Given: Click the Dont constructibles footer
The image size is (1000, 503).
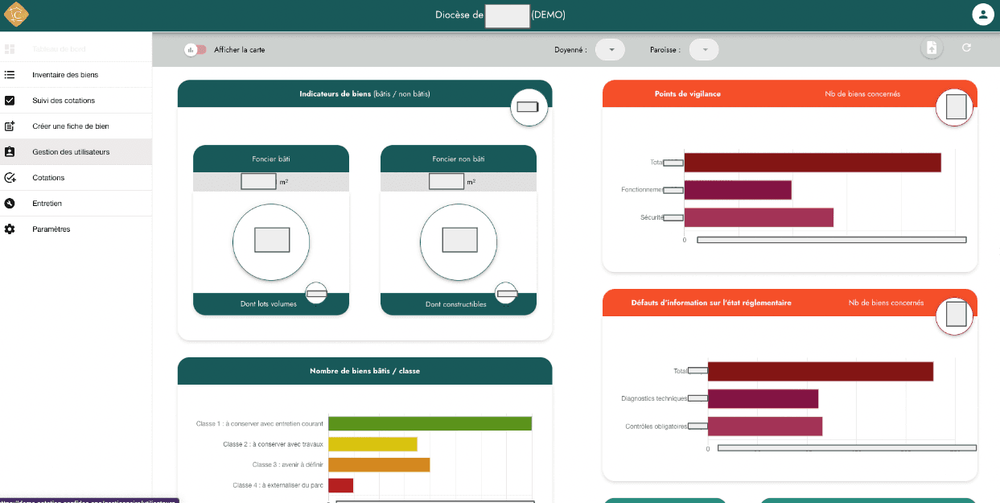Looking at the screenshot, I should pos(459,304).
